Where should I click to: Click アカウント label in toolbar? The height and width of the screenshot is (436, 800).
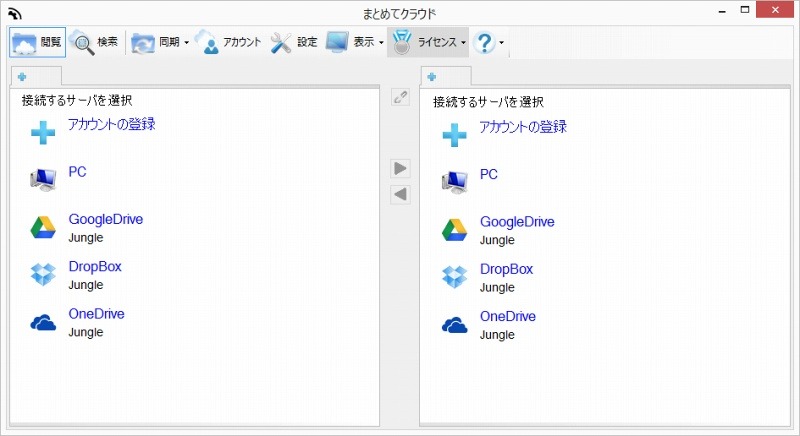pyautogui.click(x=242, y=42)
